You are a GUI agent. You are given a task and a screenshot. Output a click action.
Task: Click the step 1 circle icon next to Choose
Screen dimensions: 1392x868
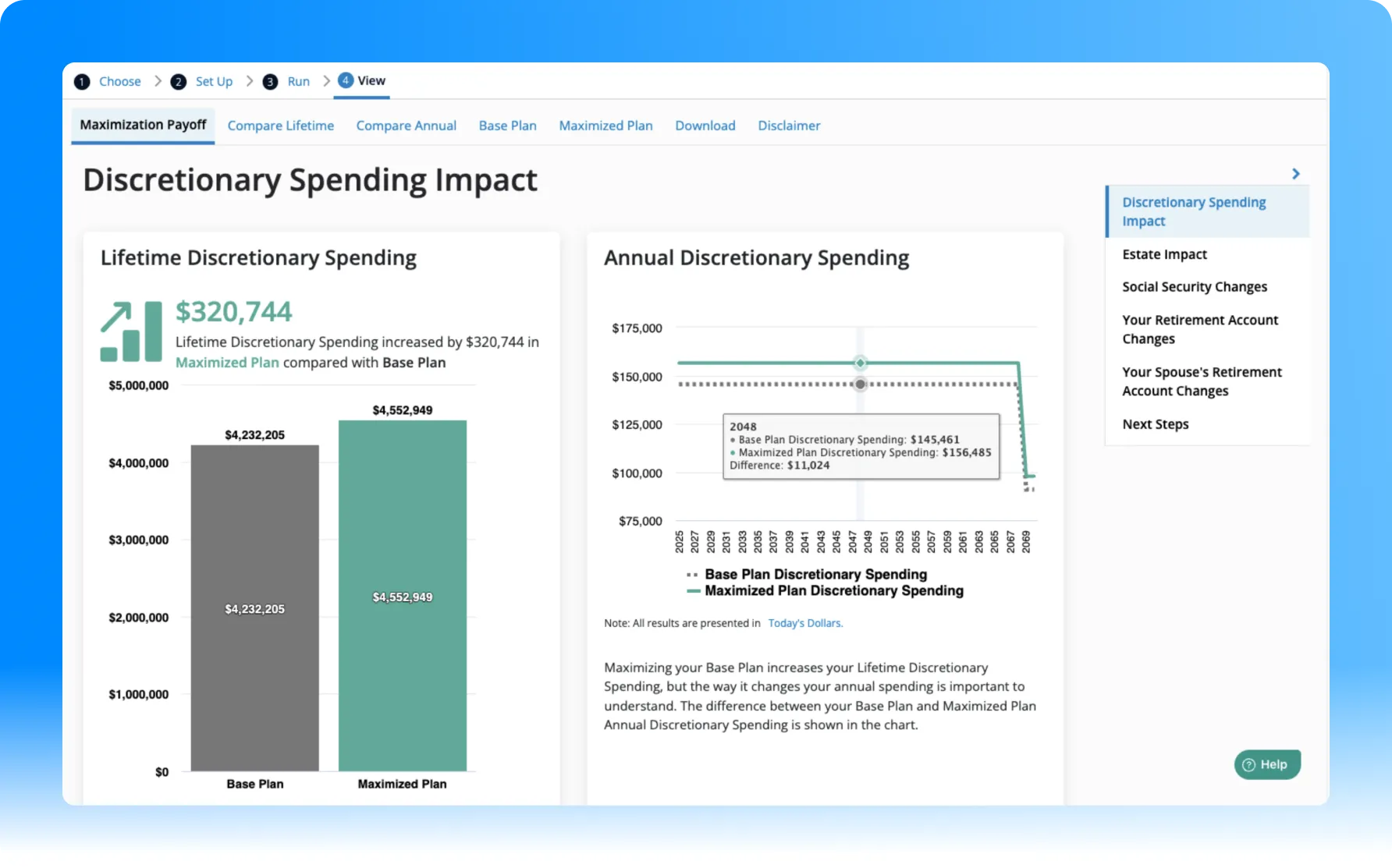[82, 82]
